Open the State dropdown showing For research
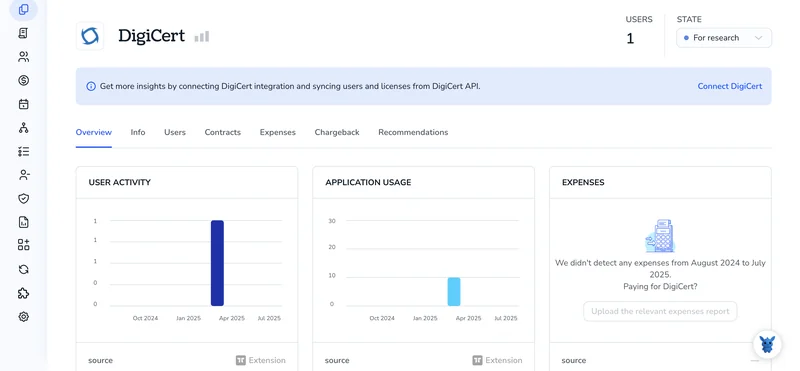The width and height of the screenshot is (800, 371). click(x=723, y=38)
